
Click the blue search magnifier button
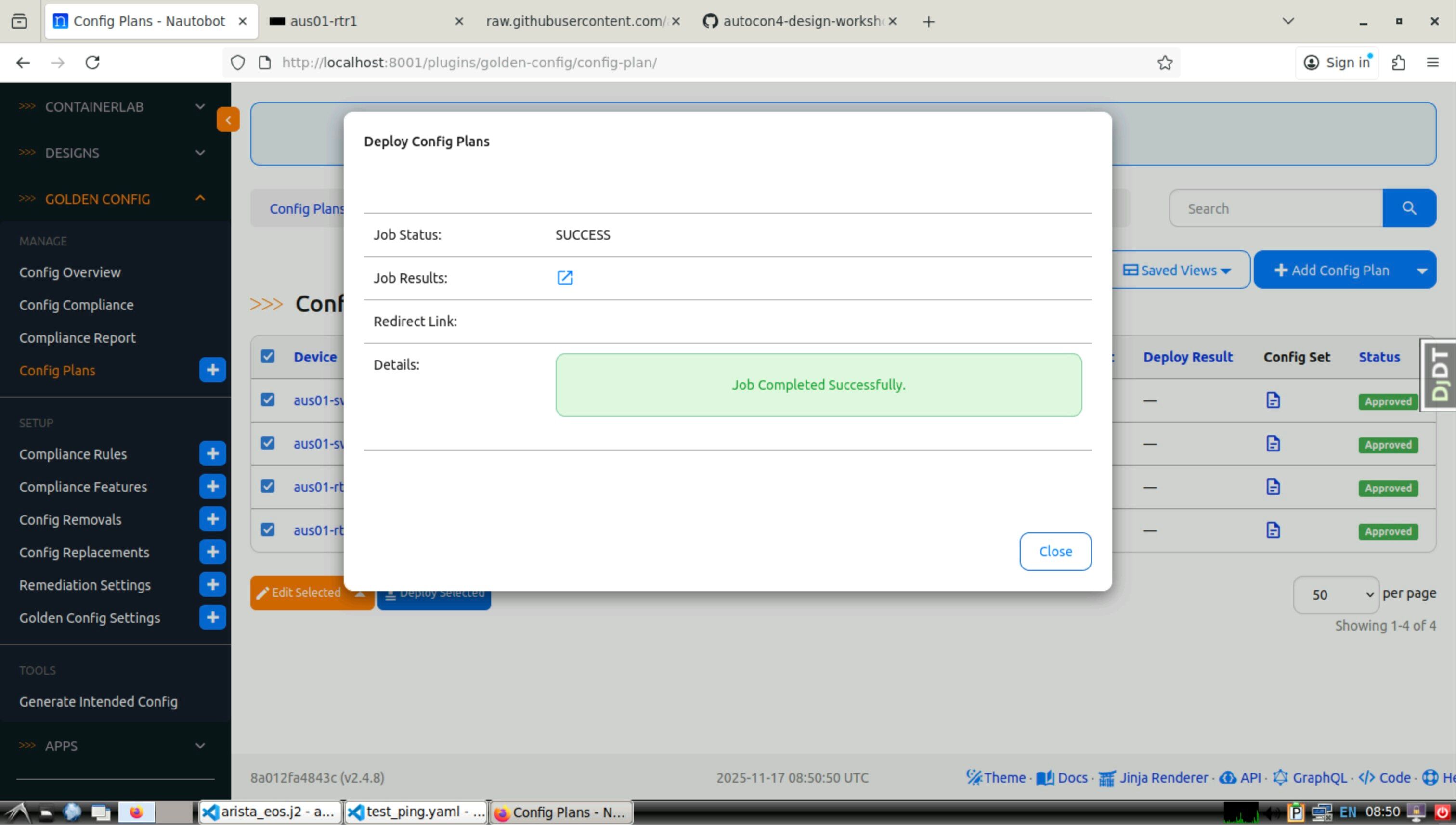tap(1409, 208)
